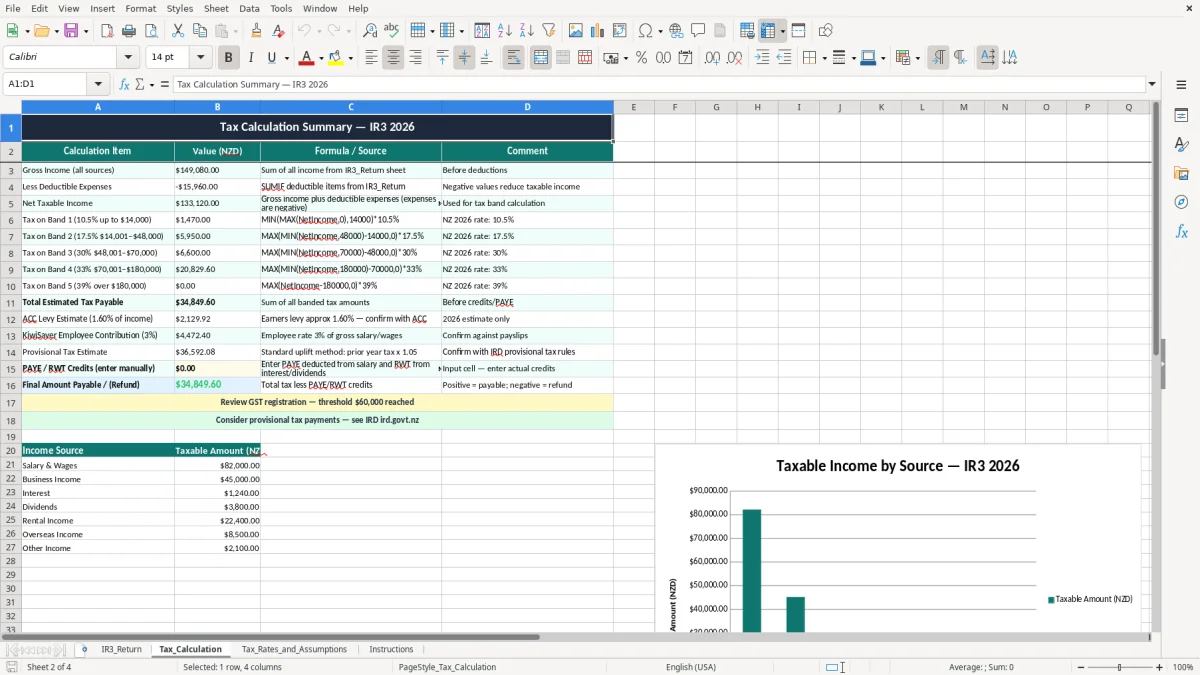The width and height of the screenshot is (1200, 675).
Task: Open the Data menu
Action: 249,8
